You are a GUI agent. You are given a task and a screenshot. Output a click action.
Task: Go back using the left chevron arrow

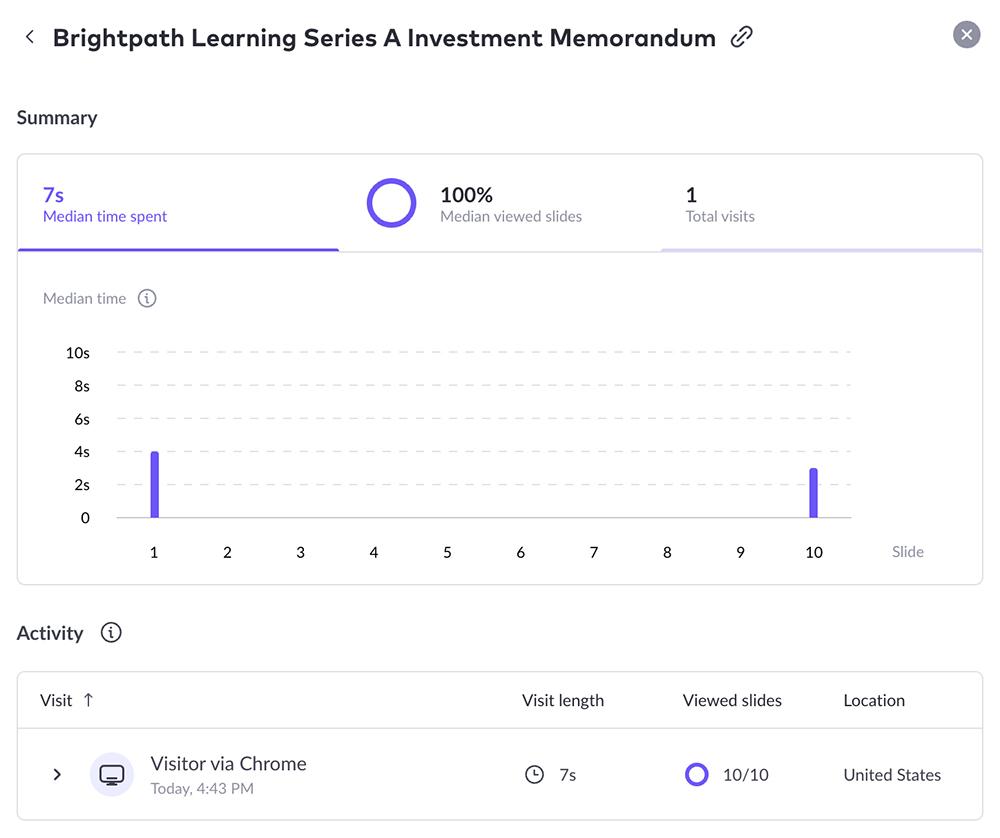(x=29, y=37)
